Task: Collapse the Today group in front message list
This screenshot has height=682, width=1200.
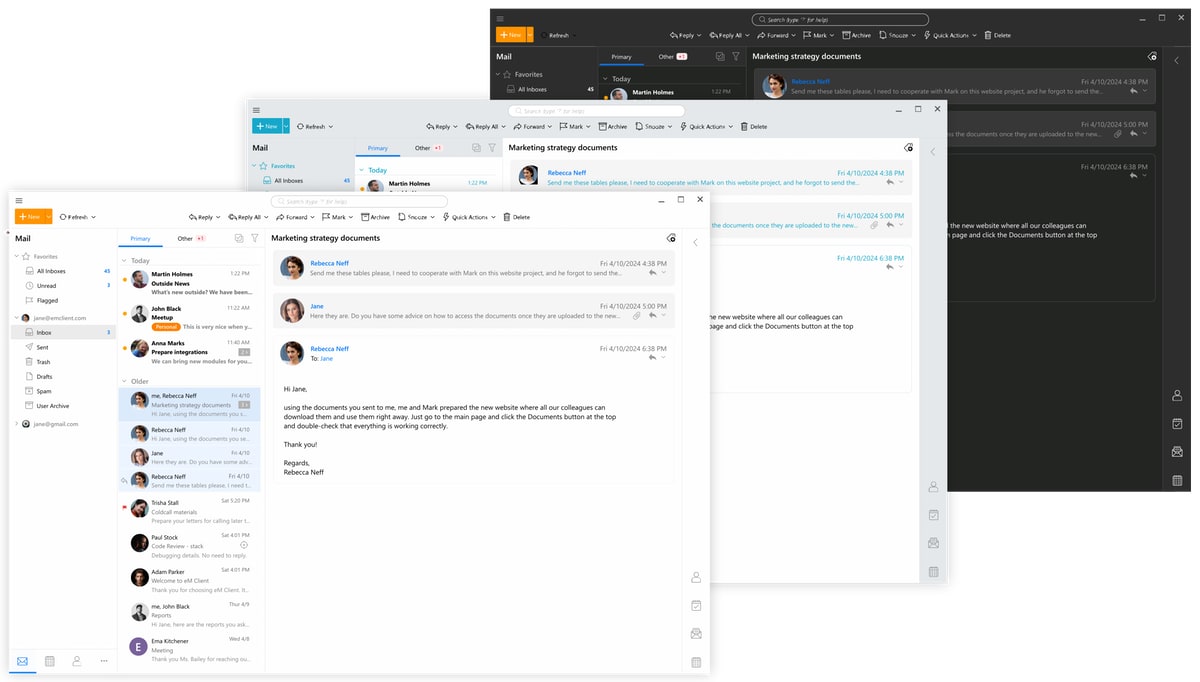Action: (125, 261)
